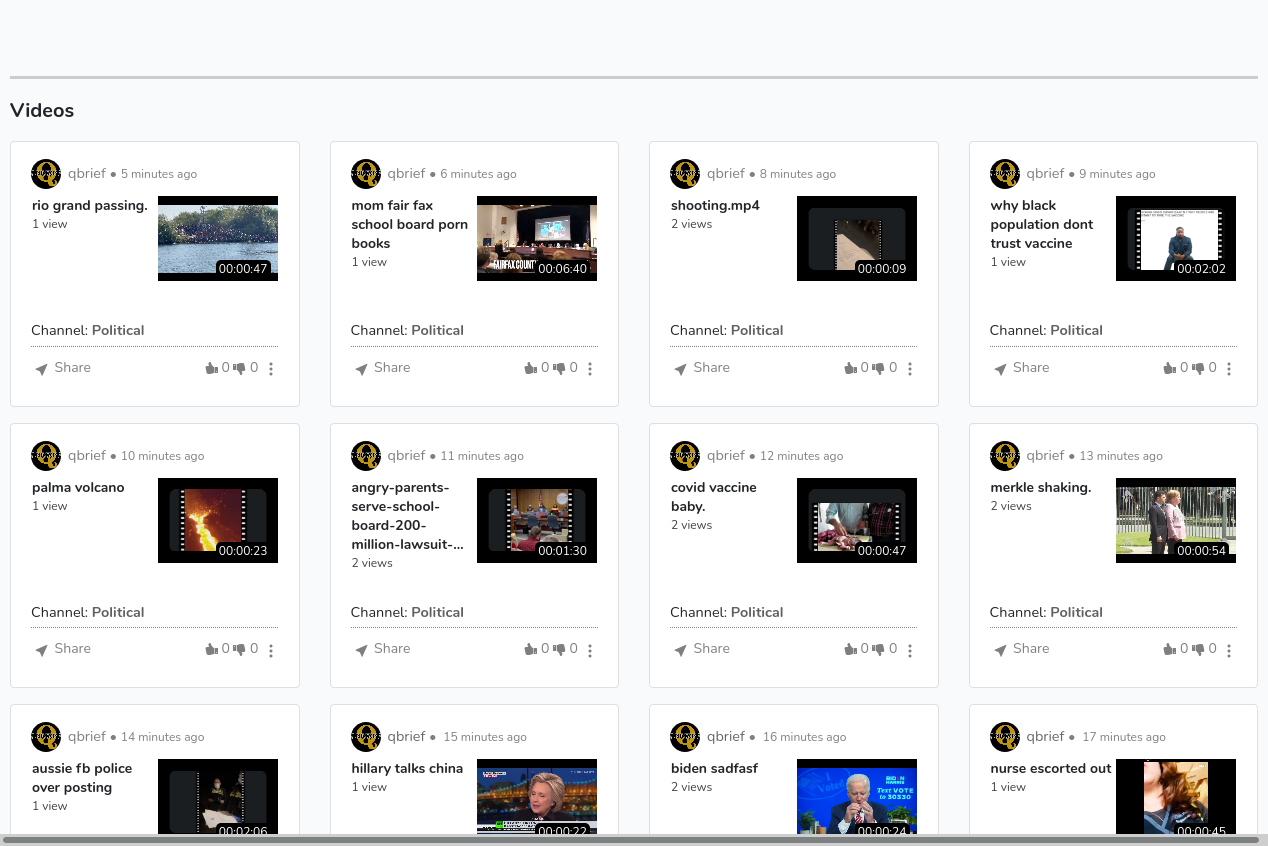Open three-dot menu on 'mom fair fax' card
Screen dimensions: 1268x846
coord(590,369)
